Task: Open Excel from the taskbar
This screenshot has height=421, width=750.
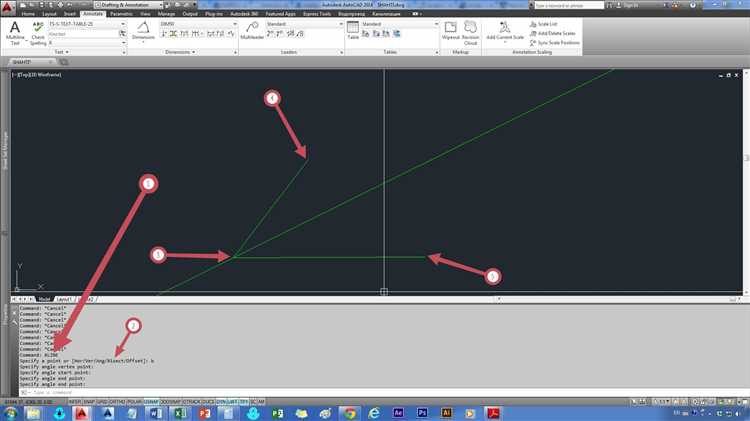Action: pyautogui.click(x=180, y=413)
